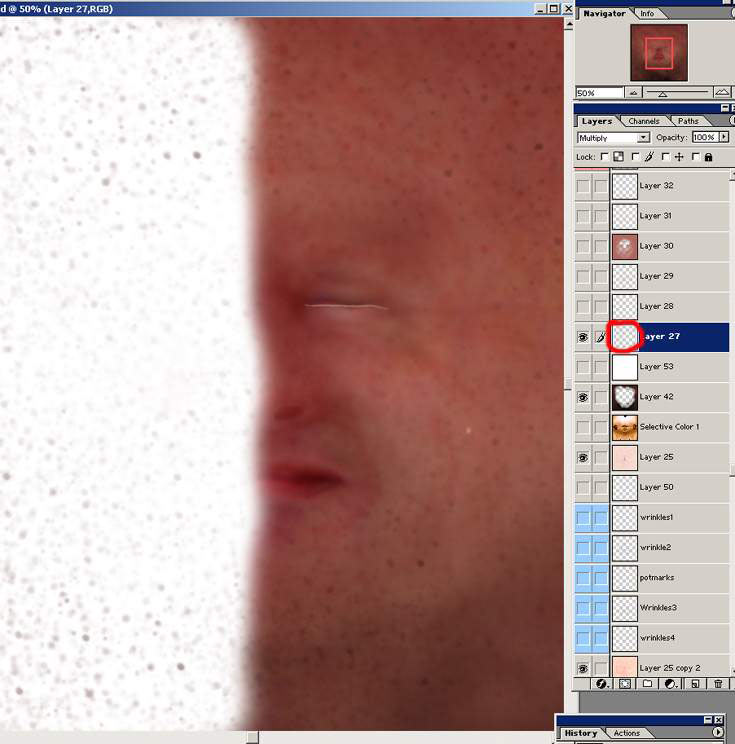Select the Selective Color 1 layer
This screenshot has width=735, height=744.
(669, 427)
